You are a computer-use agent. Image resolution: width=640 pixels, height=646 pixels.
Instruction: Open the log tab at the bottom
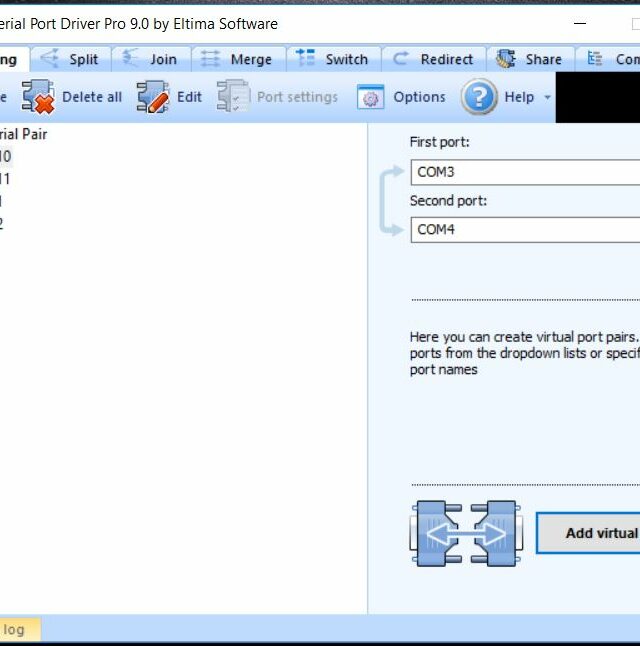click(x=14, y=629)
